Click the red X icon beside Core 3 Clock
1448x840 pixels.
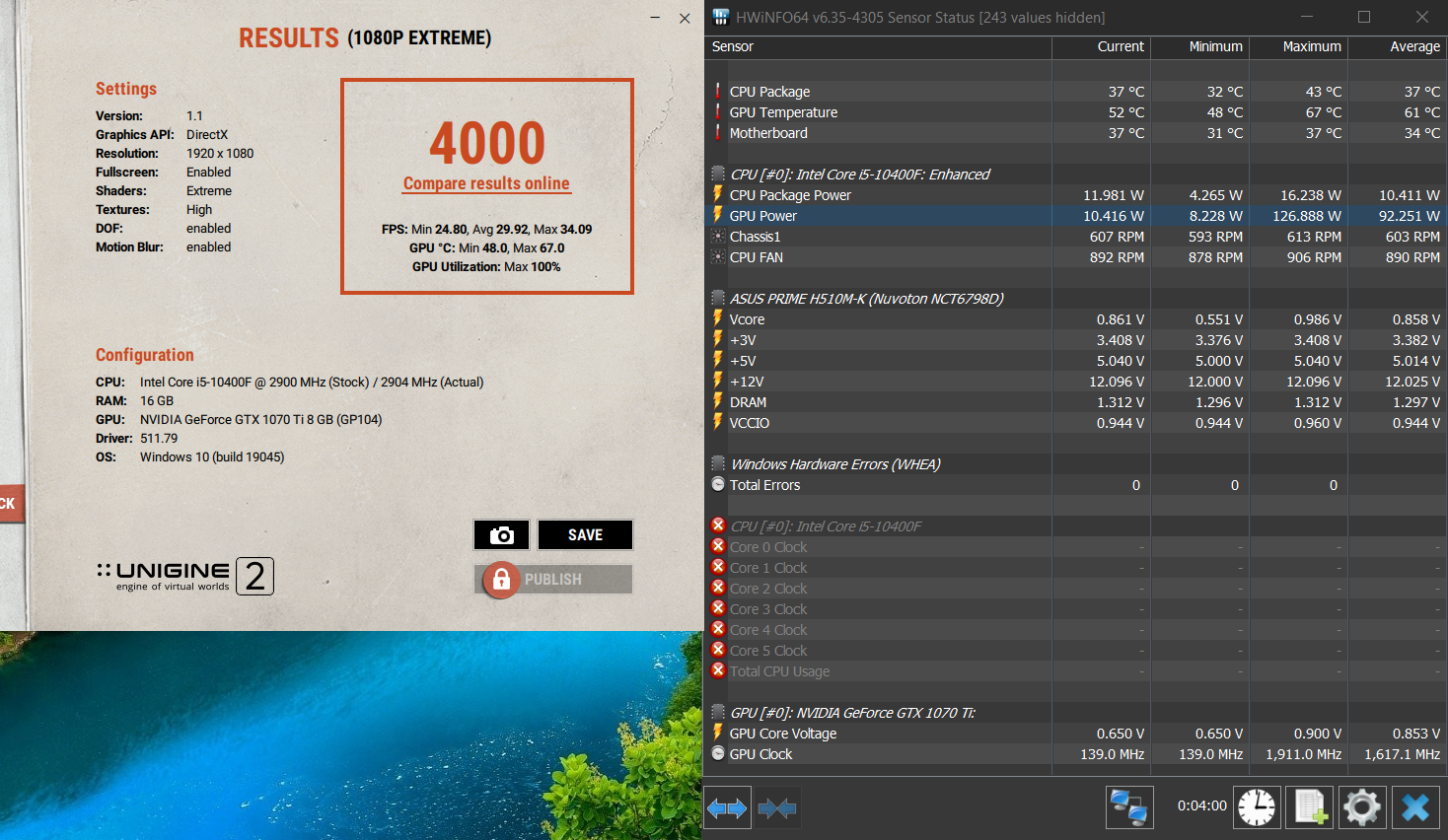[718, 608]
